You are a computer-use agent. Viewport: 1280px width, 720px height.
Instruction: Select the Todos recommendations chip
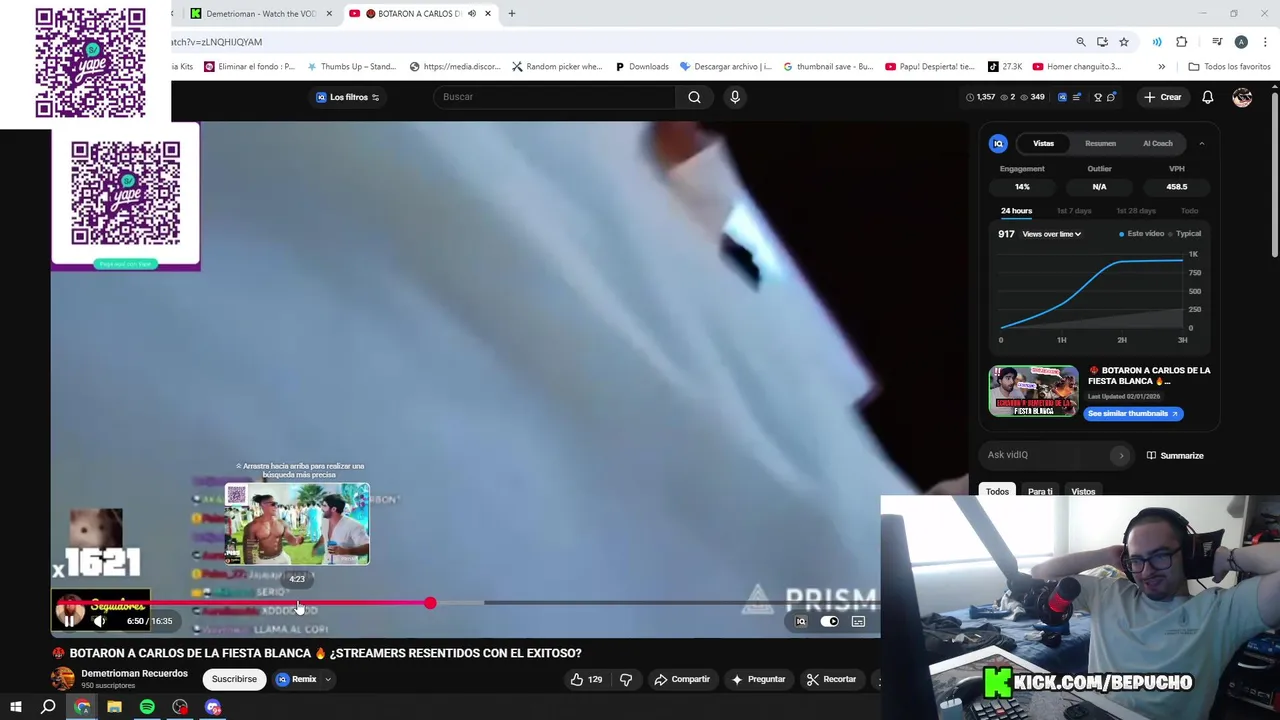pos(997,491)
